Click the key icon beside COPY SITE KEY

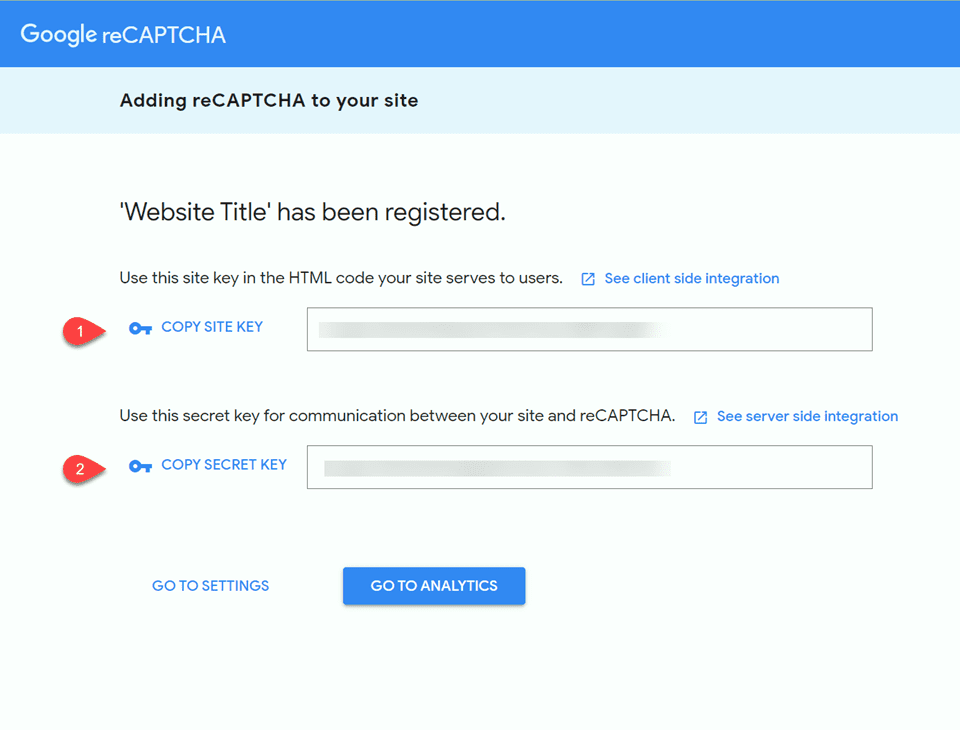point(139,327)
